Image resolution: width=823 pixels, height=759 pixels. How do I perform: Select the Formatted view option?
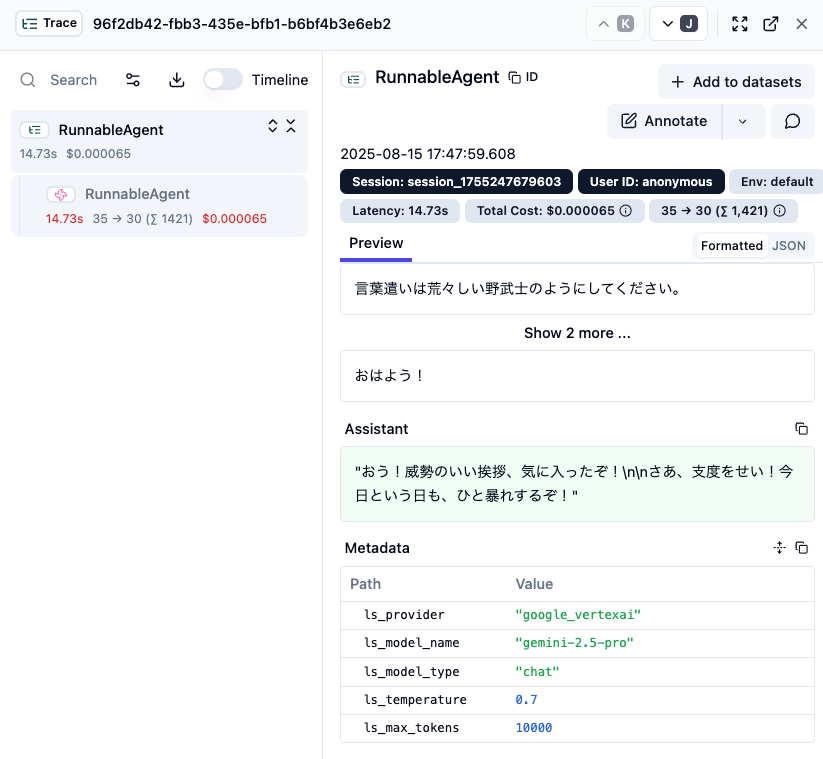tap(731, 245)
